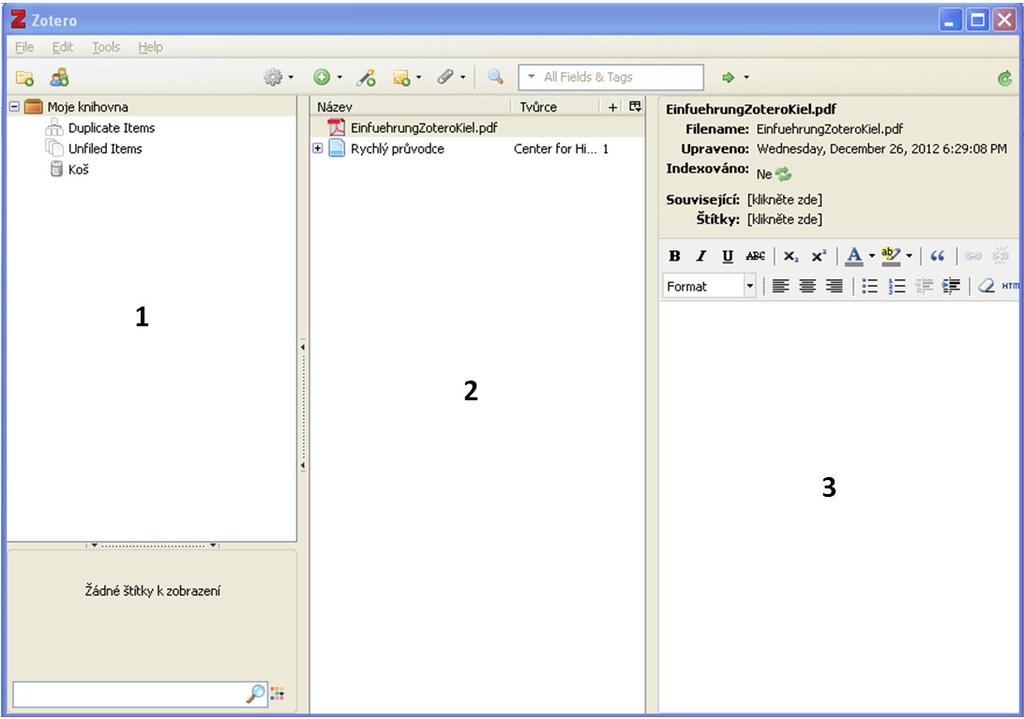1024x719 pixels.
Task: Toggle Underline in note editor
Action: [728, 256]
